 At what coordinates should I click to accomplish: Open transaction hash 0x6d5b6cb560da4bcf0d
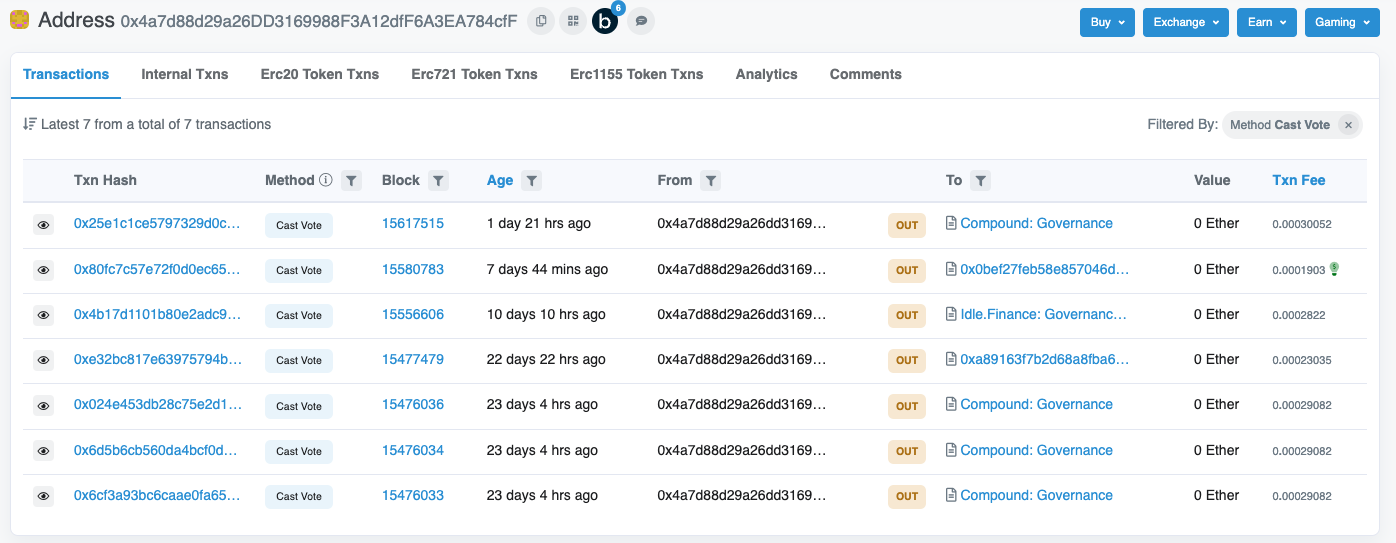[158, 450]
